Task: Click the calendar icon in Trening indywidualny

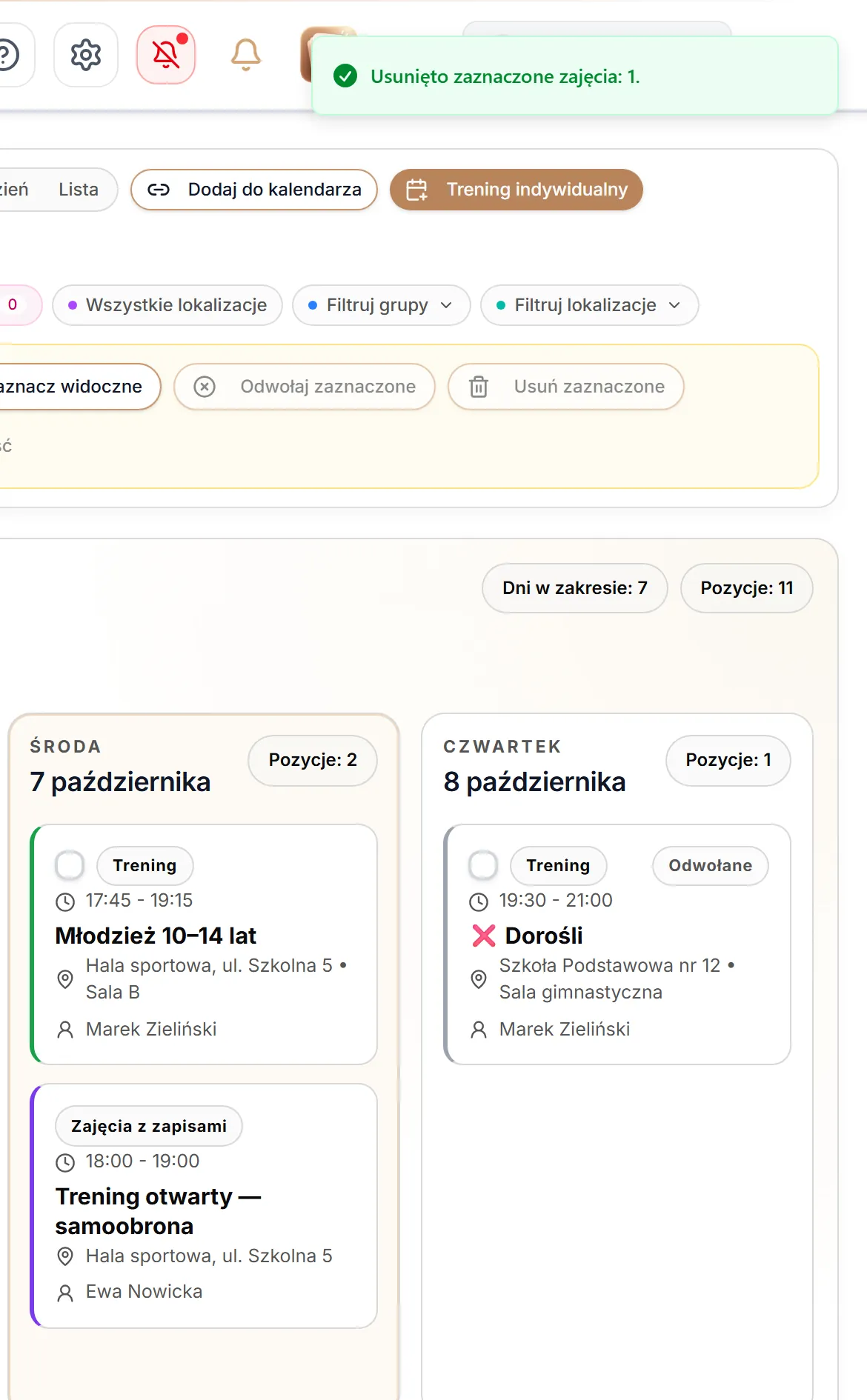Action: 417,190
